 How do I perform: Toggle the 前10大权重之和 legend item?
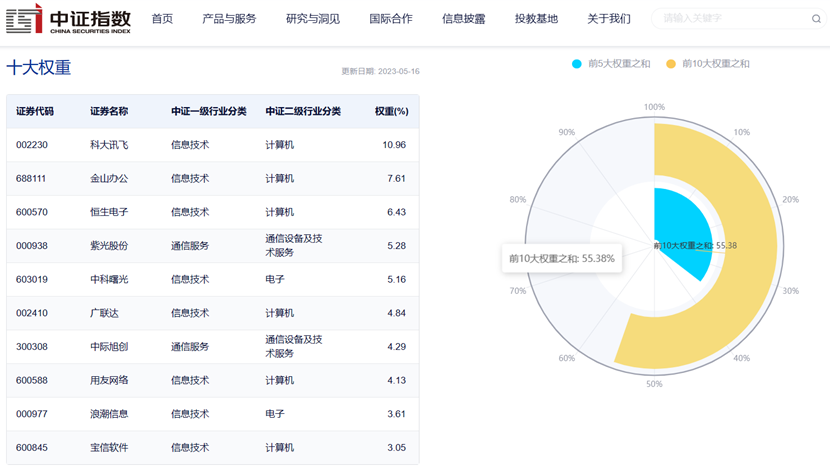click(x=707, y=64)
